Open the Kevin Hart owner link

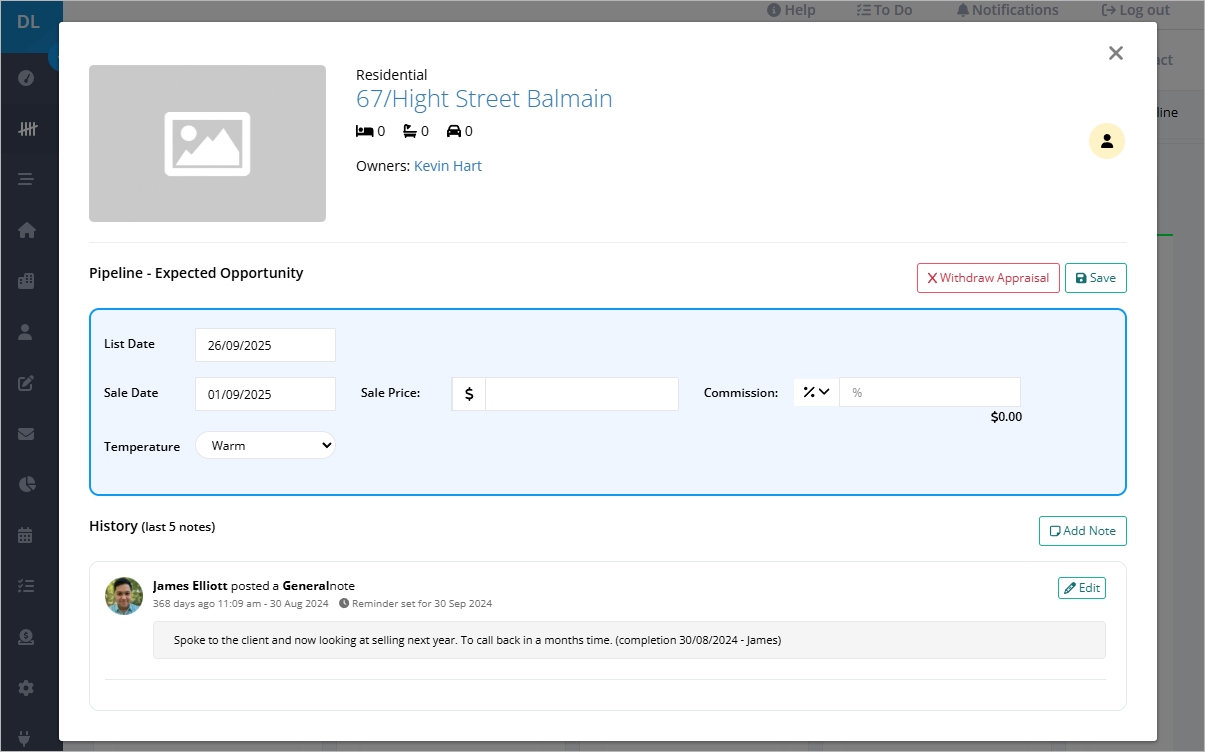447,165
